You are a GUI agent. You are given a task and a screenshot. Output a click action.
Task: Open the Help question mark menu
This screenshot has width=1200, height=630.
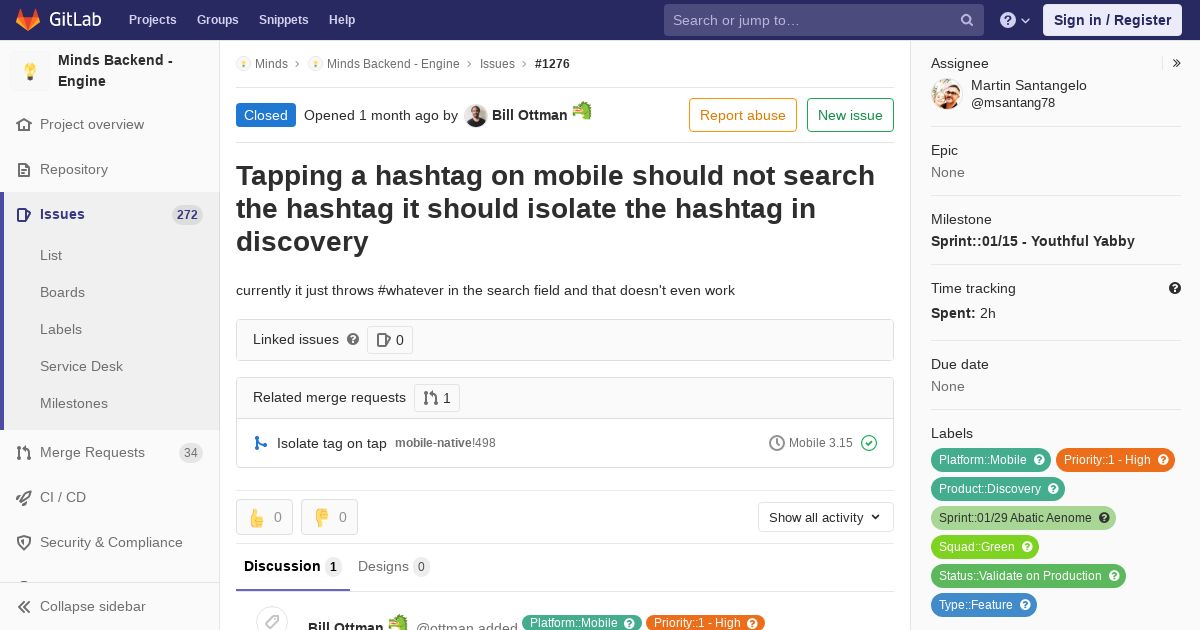(x=1015, y=20)
